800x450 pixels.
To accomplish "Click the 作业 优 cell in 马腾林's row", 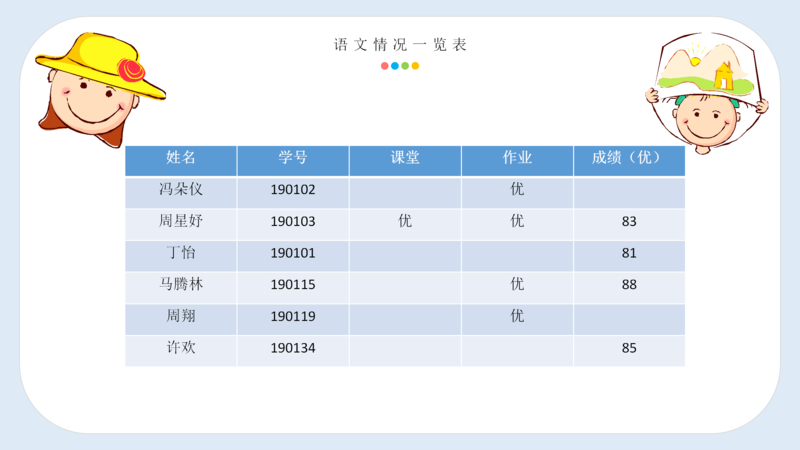I will point(517,287).
